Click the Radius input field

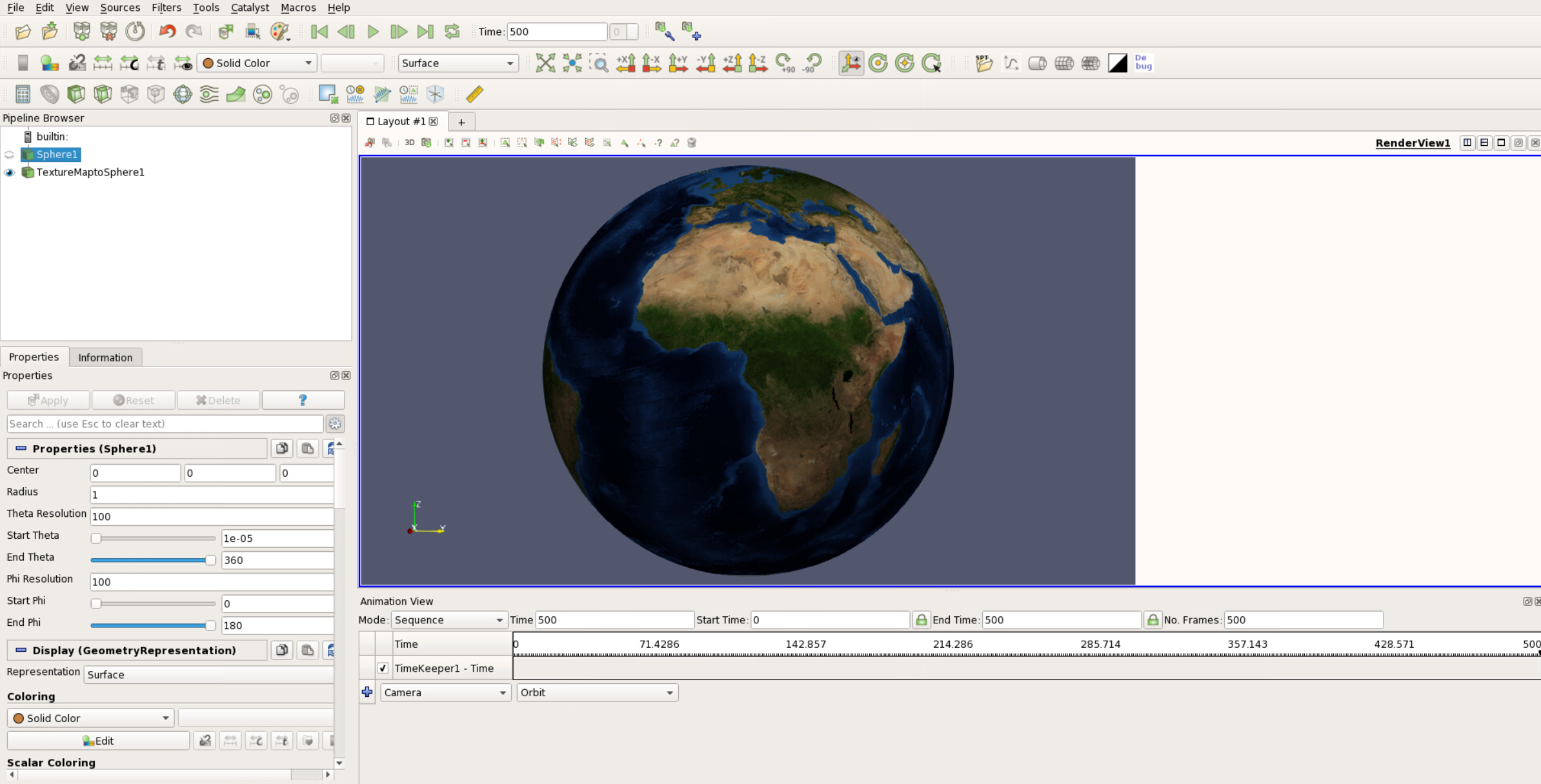coord(212,495)
